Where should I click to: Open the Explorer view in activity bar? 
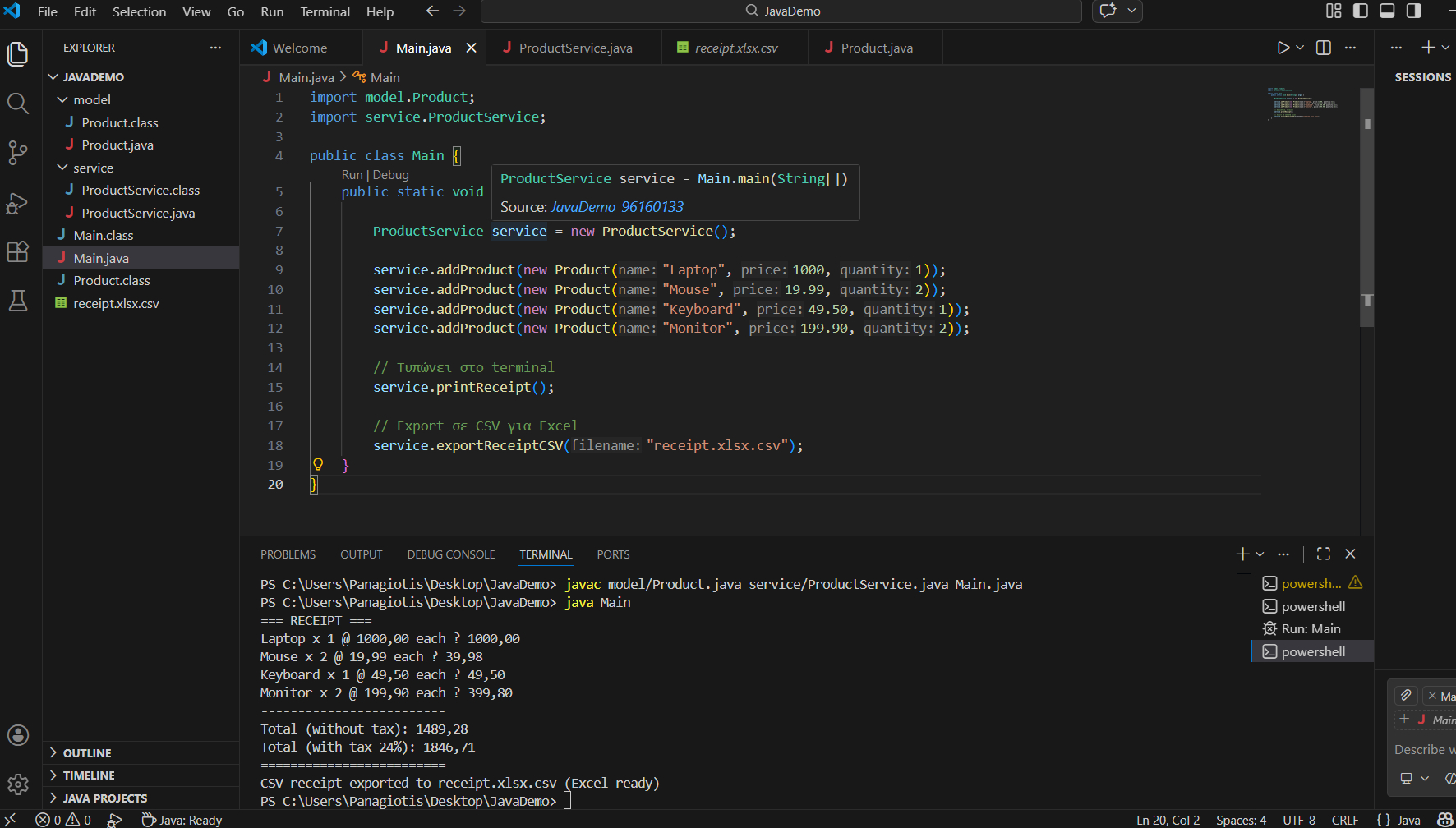(x=17, y=54)
